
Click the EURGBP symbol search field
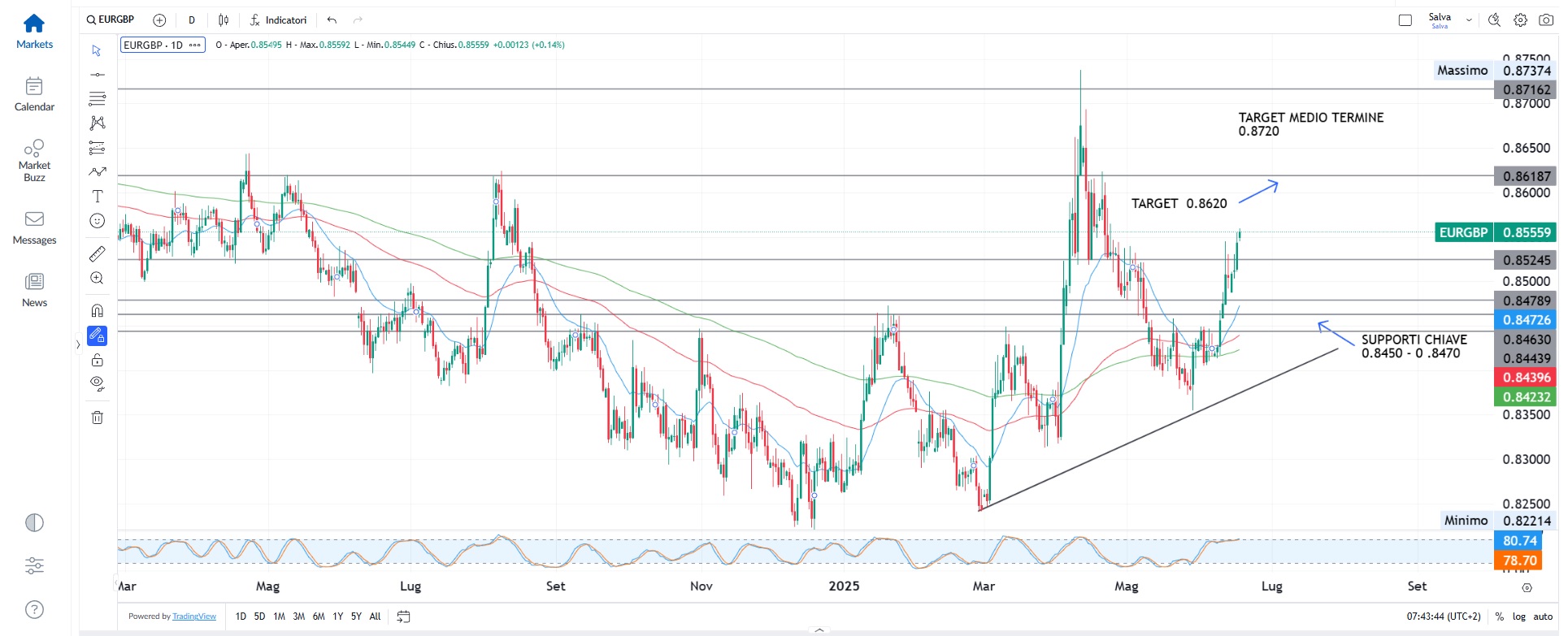click(111, 19)
